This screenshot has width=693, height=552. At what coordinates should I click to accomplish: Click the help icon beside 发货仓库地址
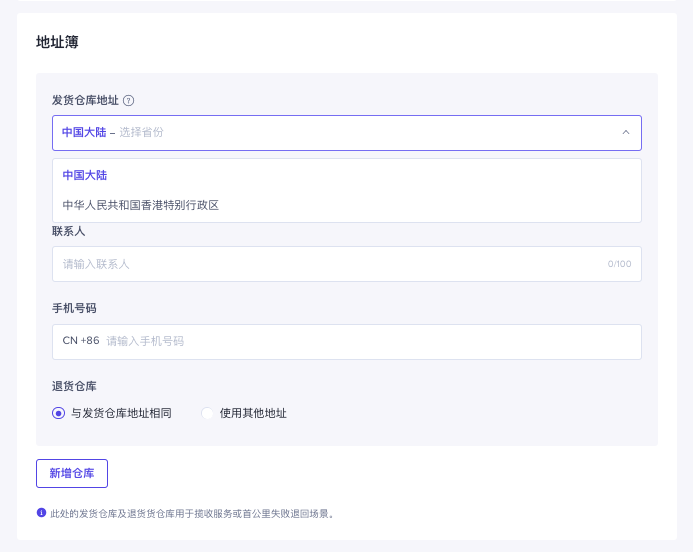[x=129, y=101]
